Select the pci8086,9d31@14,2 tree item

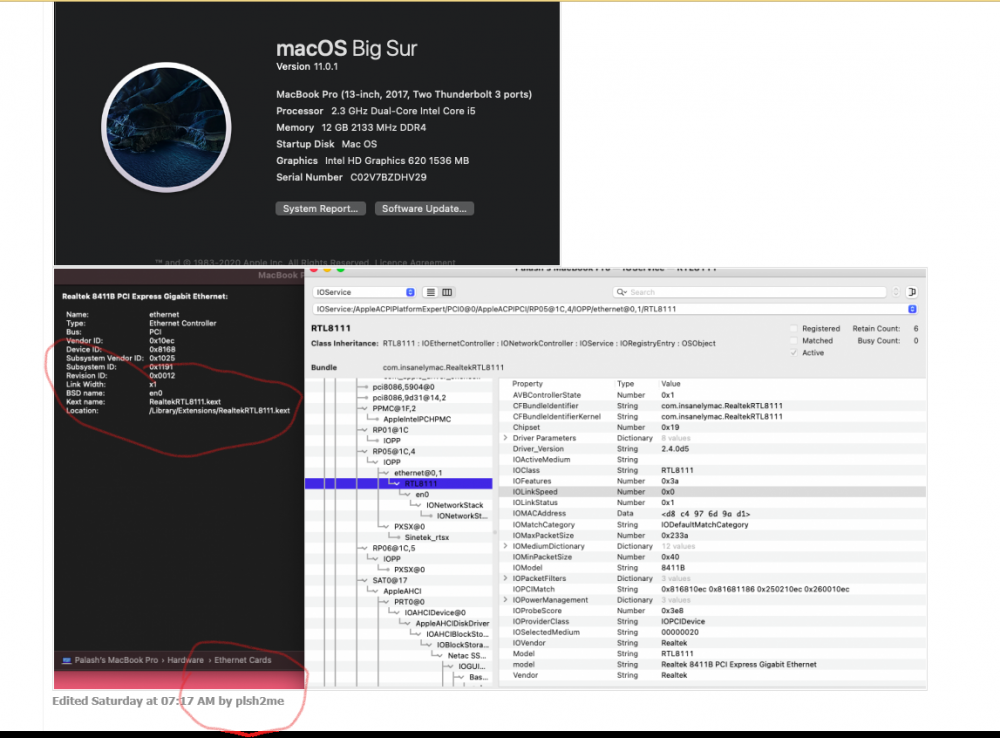tap(409, 398)
